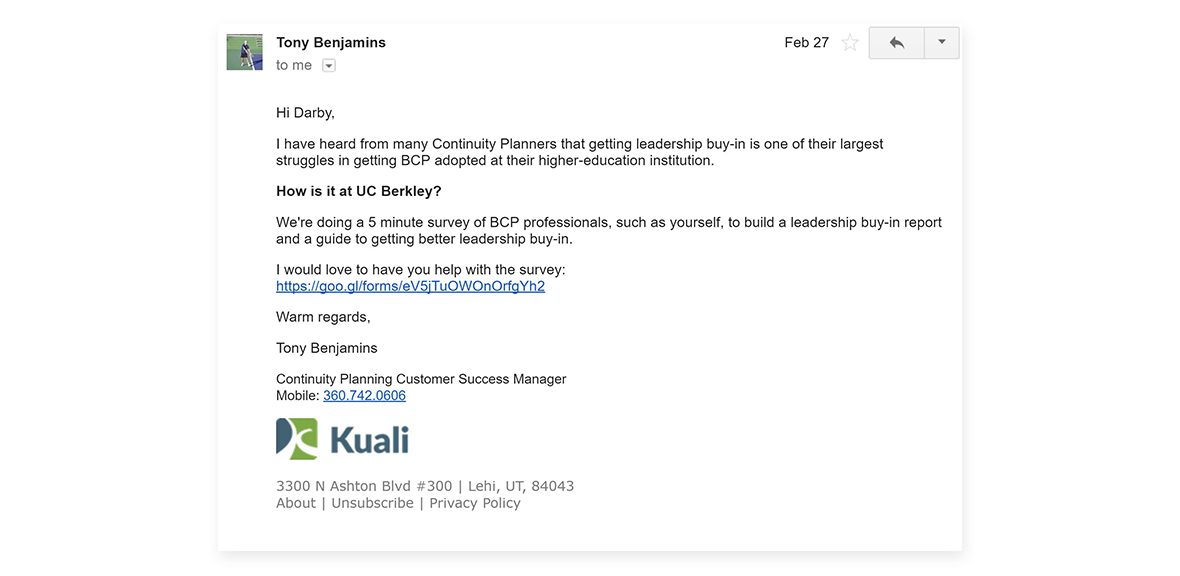Call the mobile number 360.742.0606
This screenshot has width=1180, height=576.
point(364,395)
